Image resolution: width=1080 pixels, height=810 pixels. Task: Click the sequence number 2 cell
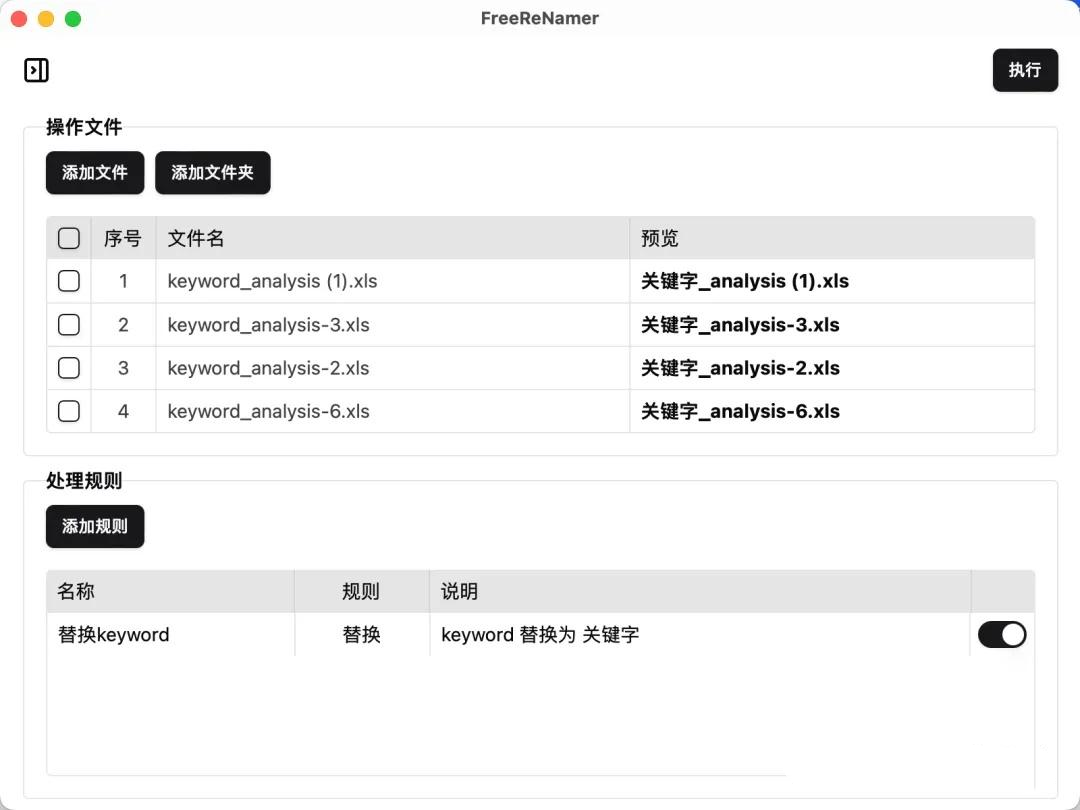[x=123, y=324]
